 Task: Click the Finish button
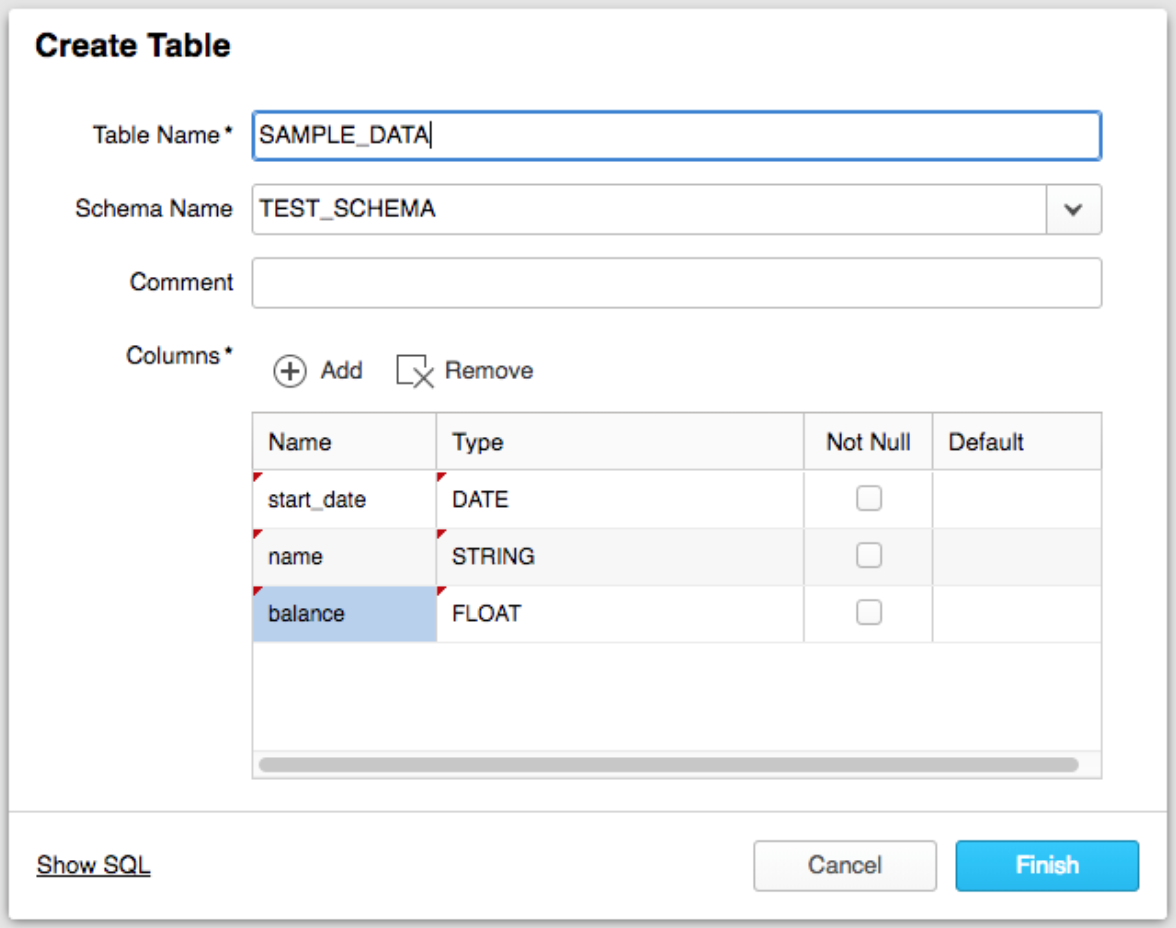click(1046, 865)
